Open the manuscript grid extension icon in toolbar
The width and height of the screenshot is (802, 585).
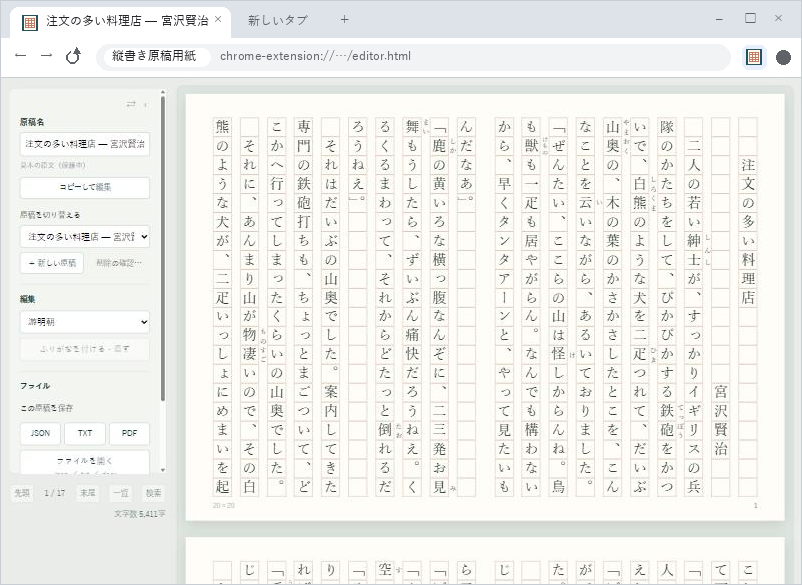tap(754, 57)
